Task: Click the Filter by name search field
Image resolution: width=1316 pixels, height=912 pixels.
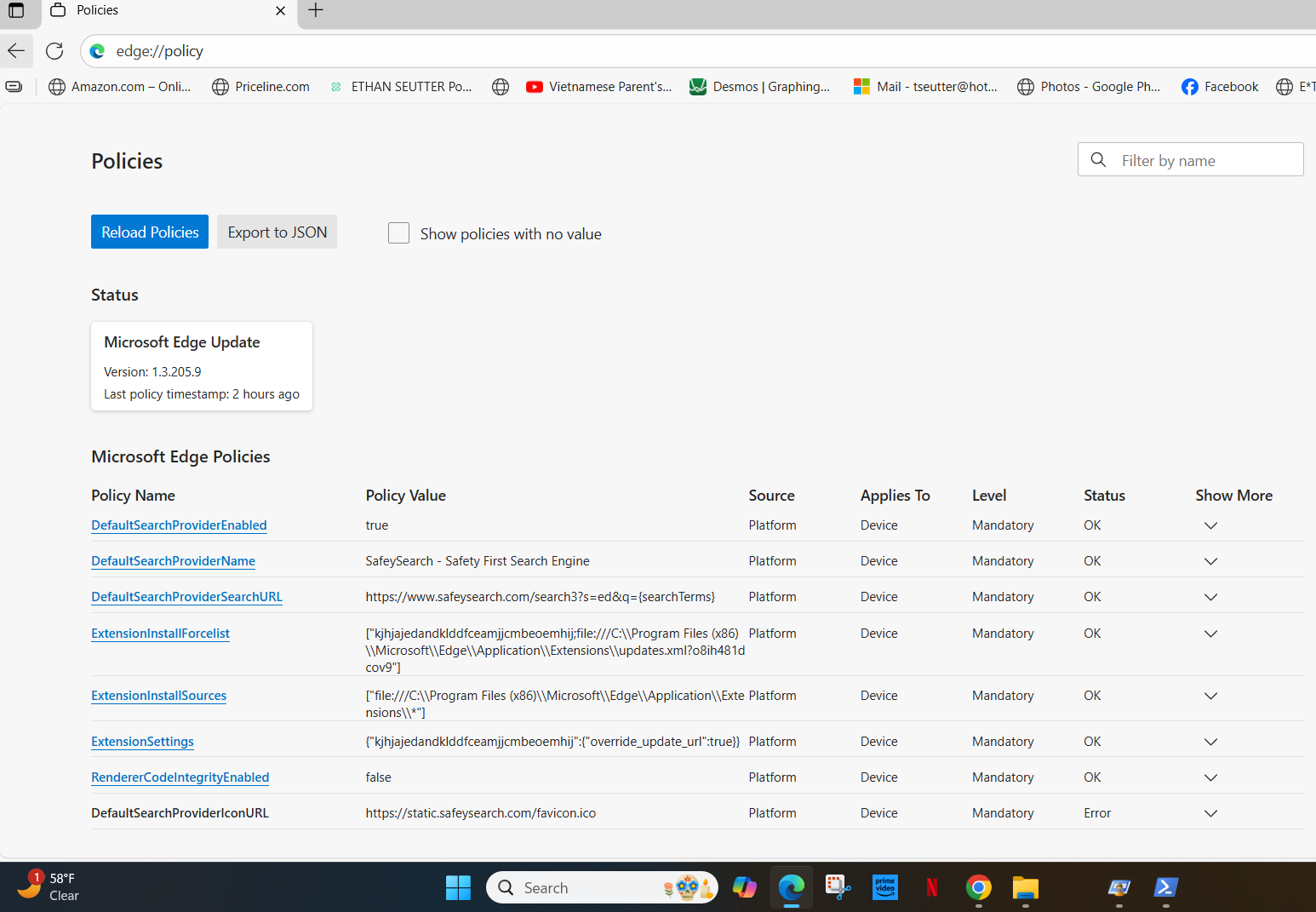Action: click(x=1191, y=159)
